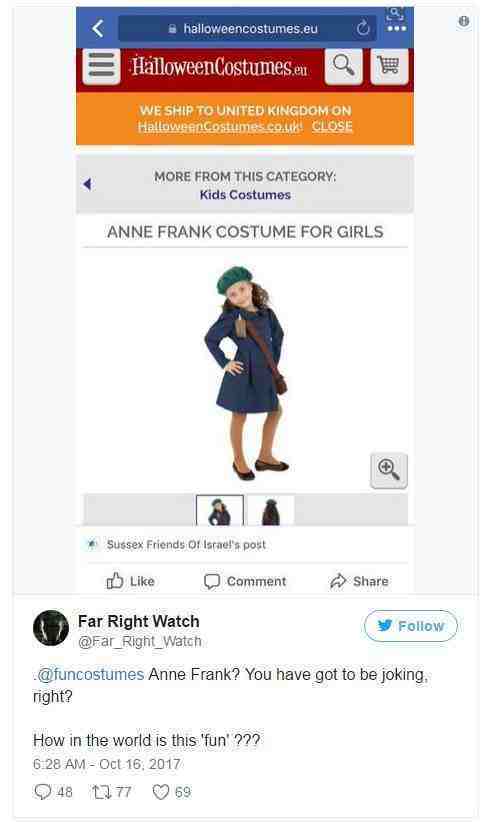Select the second costume thumbnail
Image resolution: width=492 pixels, height=822 pixels.
(x=270, y=510)
